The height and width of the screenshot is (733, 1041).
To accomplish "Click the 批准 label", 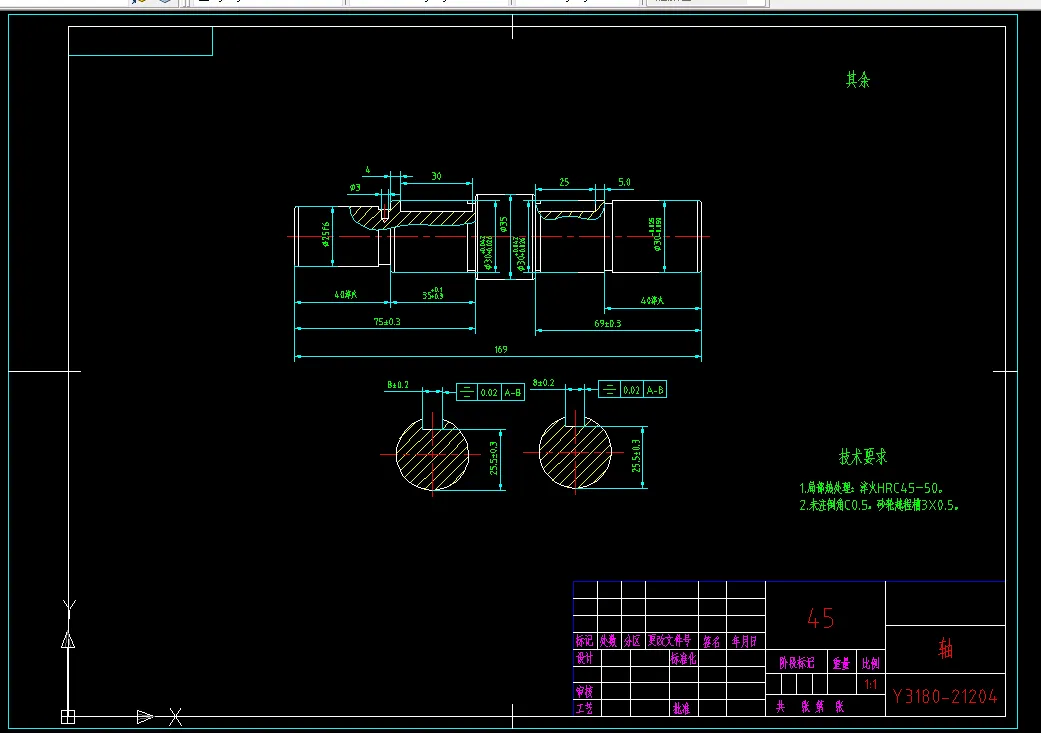I will tap(681, 708).
